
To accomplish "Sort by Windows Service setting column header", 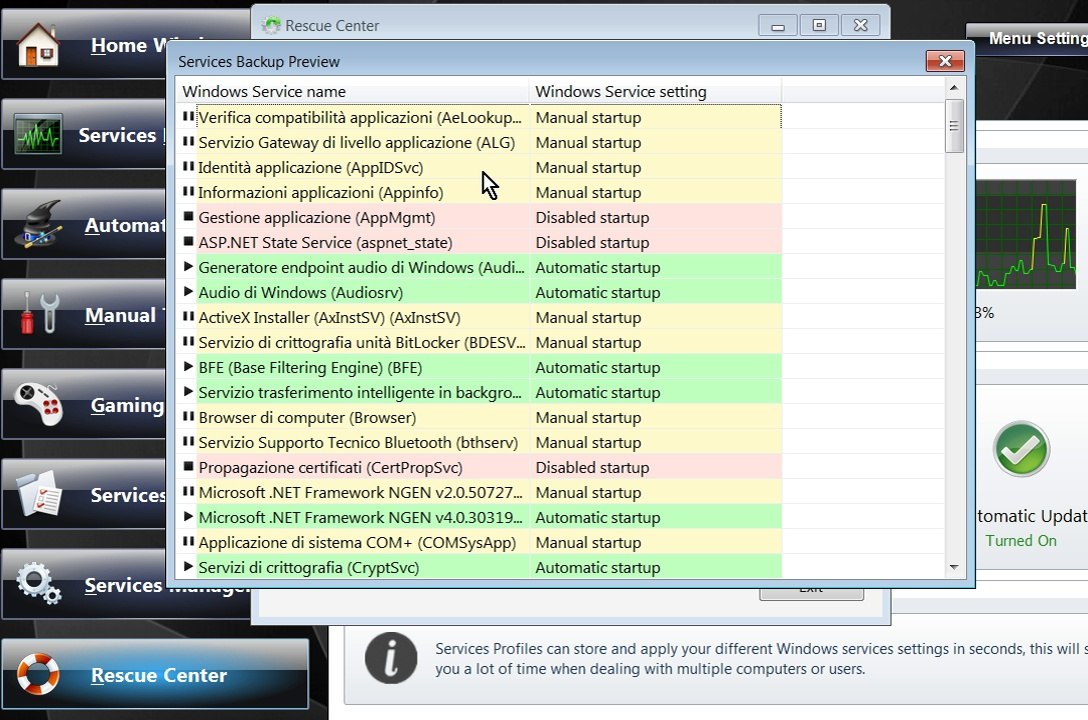I will point(655,91).
